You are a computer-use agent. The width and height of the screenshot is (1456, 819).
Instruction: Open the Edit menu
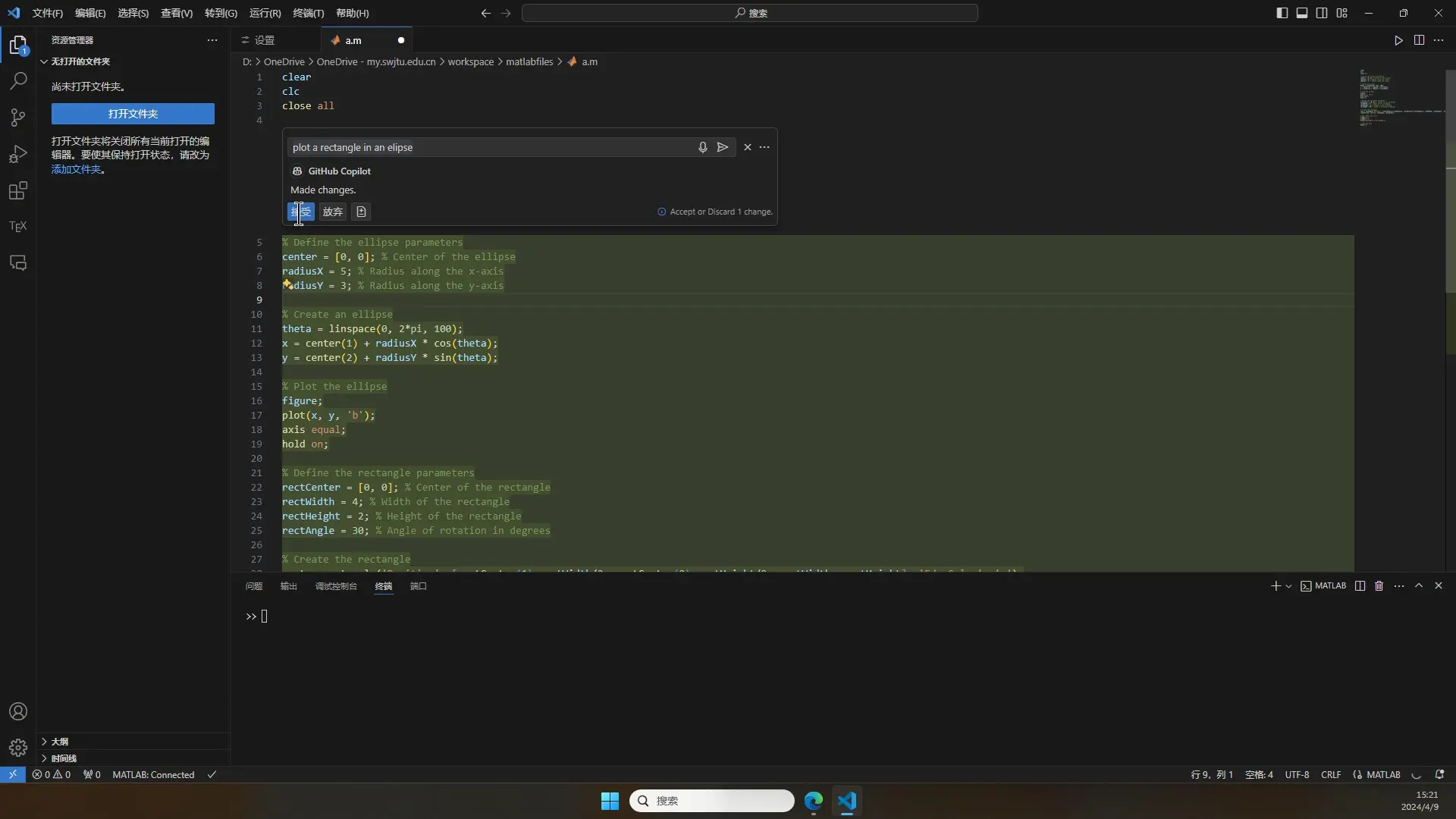pyautogui.click(x=90, y=13)
